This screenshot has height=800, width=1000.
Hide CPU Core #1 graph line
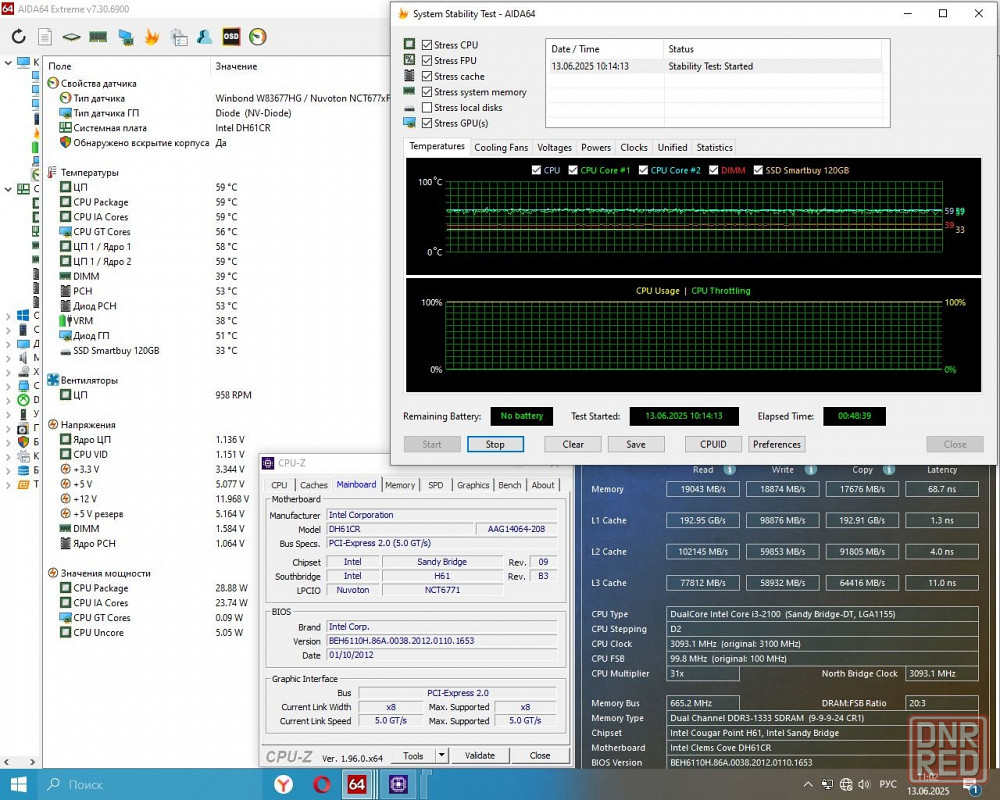pos(573,170)
